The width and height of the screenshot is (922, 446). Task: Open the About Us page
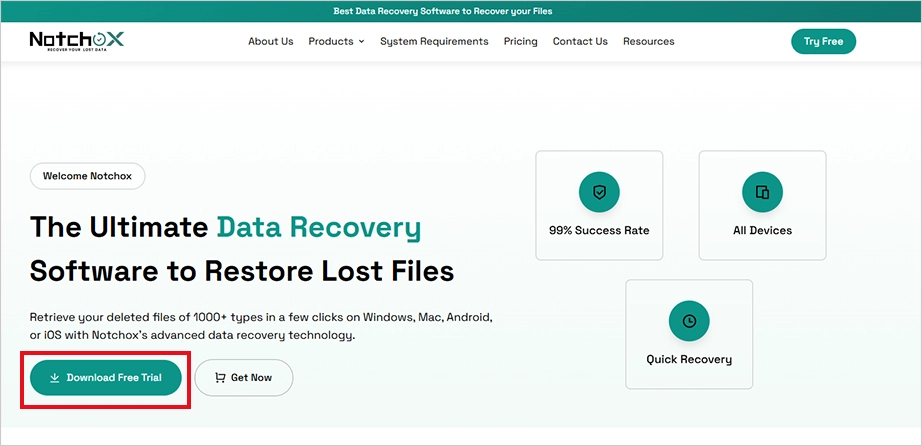pos(270,41)
